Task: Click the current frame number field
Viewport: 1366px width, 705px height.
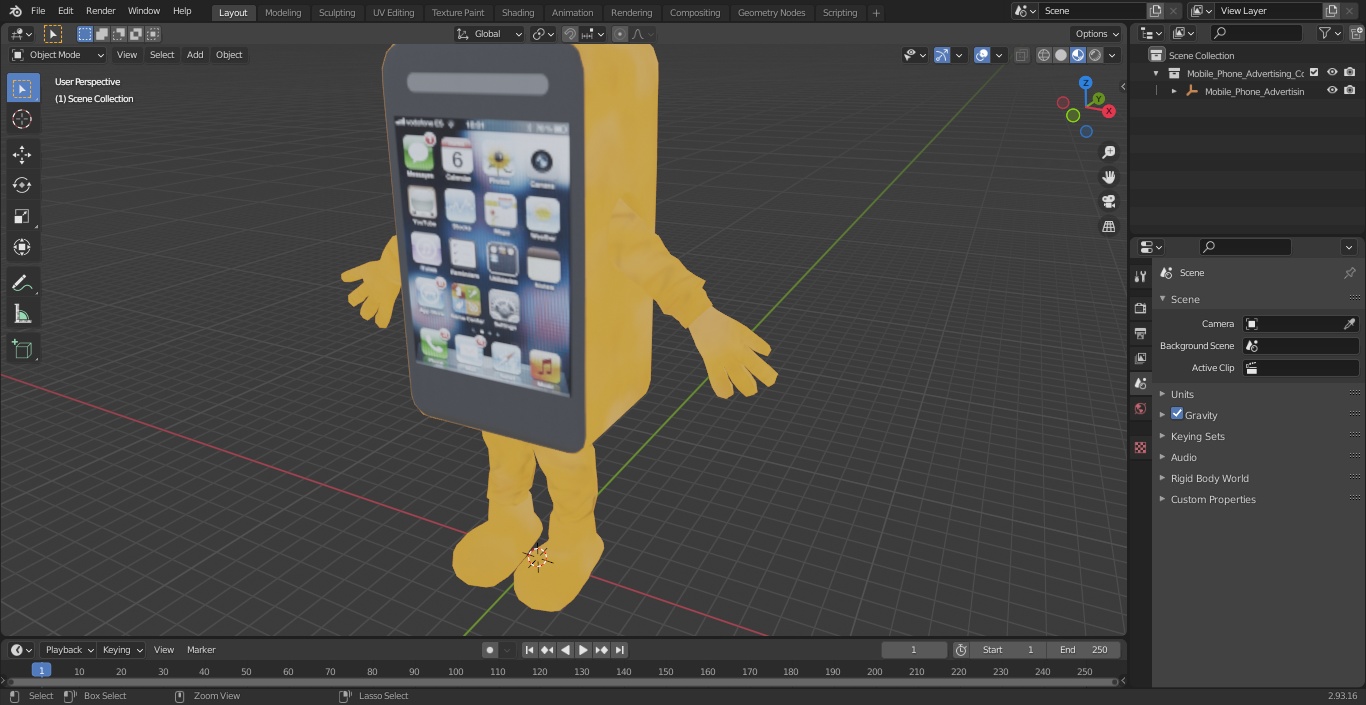Action: (x=913, y=650)
